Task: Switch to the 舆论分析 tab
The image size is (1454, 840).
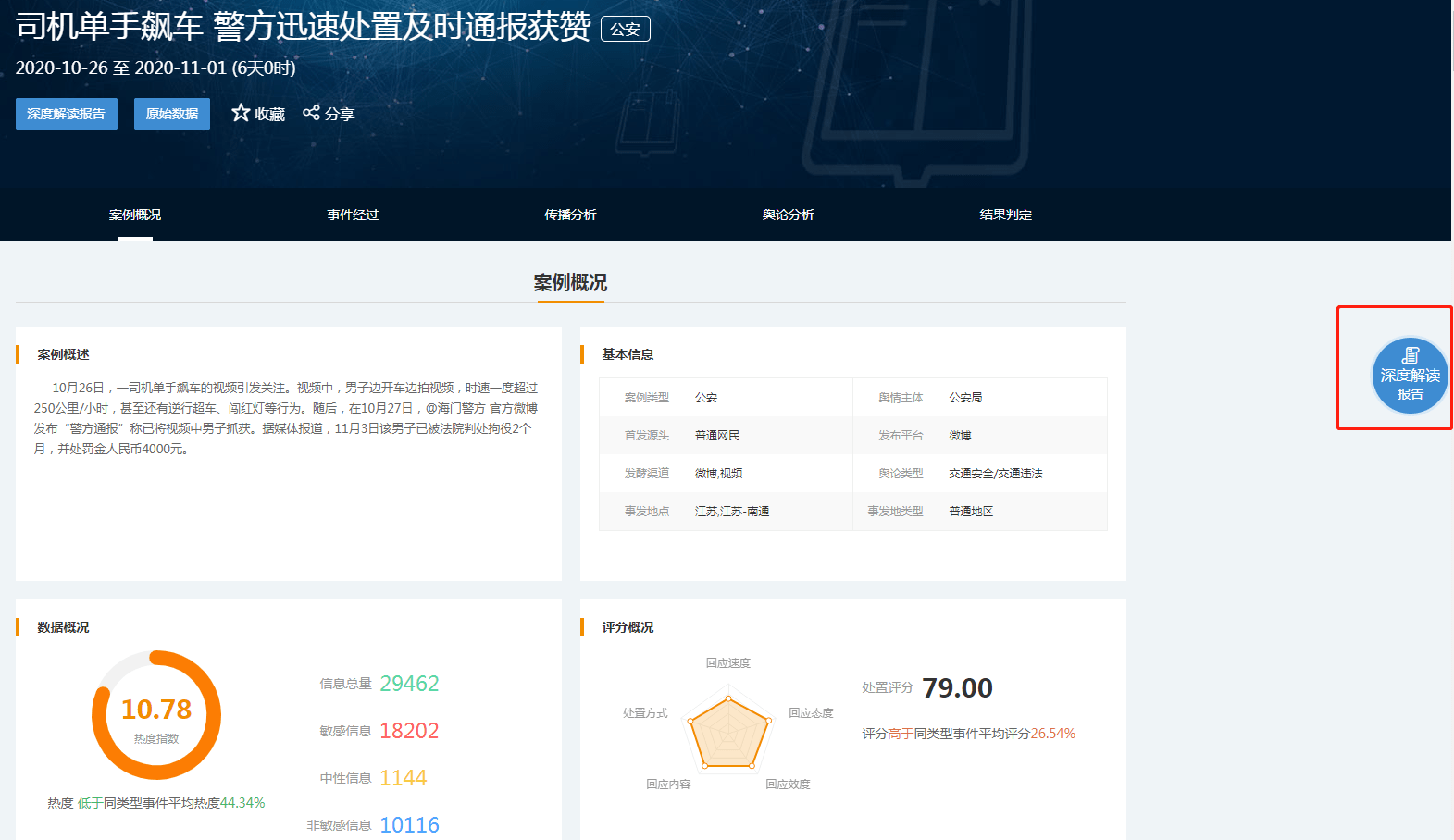Action: point(789,215)
